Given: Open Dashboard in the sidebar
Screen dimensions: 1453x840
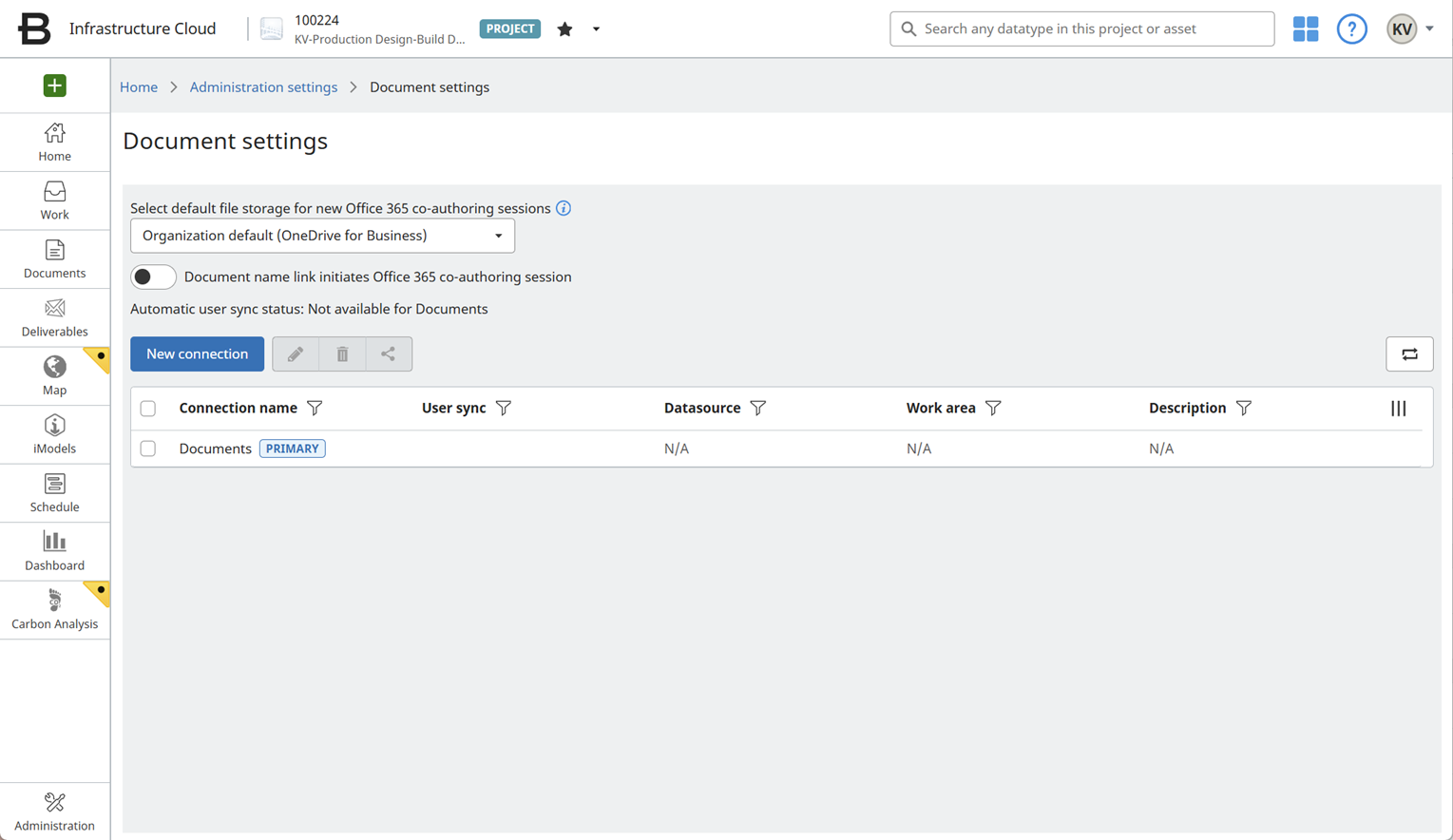Looking at the screenshot, I should point(55,552).
